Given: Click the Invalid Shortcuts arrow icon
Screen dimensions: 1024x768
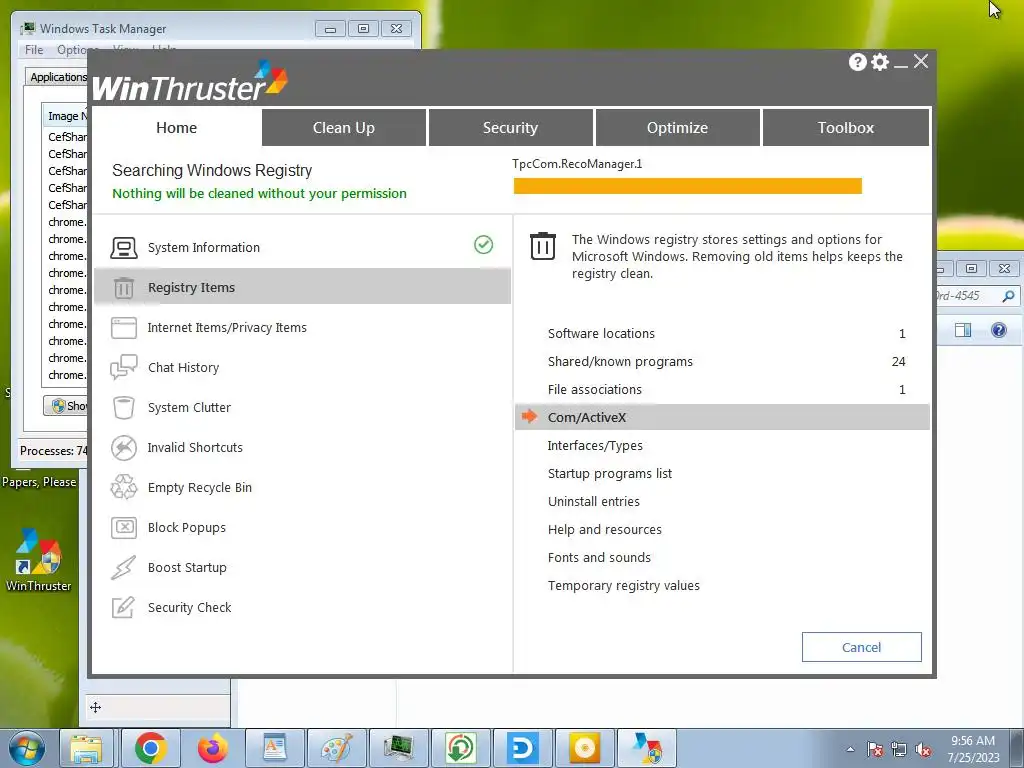Looking at the screenshot, I should (123, 447).
